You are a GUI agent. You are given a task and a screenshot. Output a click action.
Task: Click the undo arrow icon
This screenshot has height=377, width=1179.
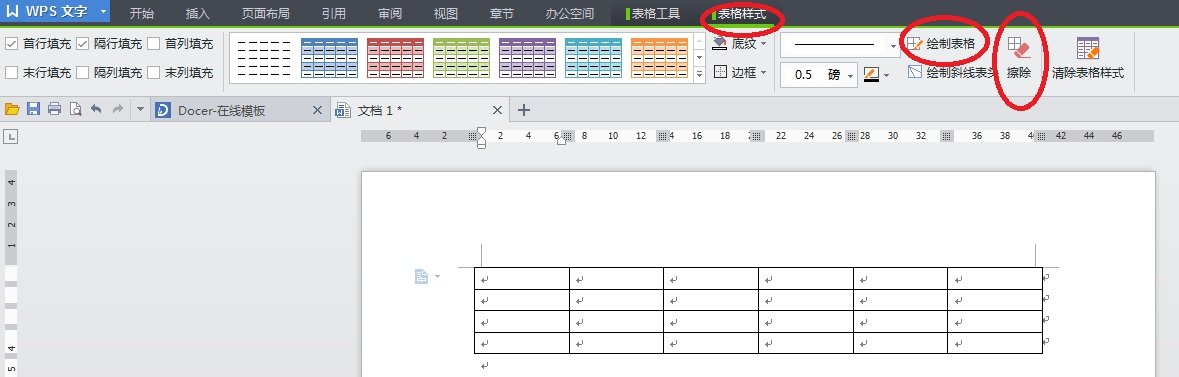[x=96, y=110]
